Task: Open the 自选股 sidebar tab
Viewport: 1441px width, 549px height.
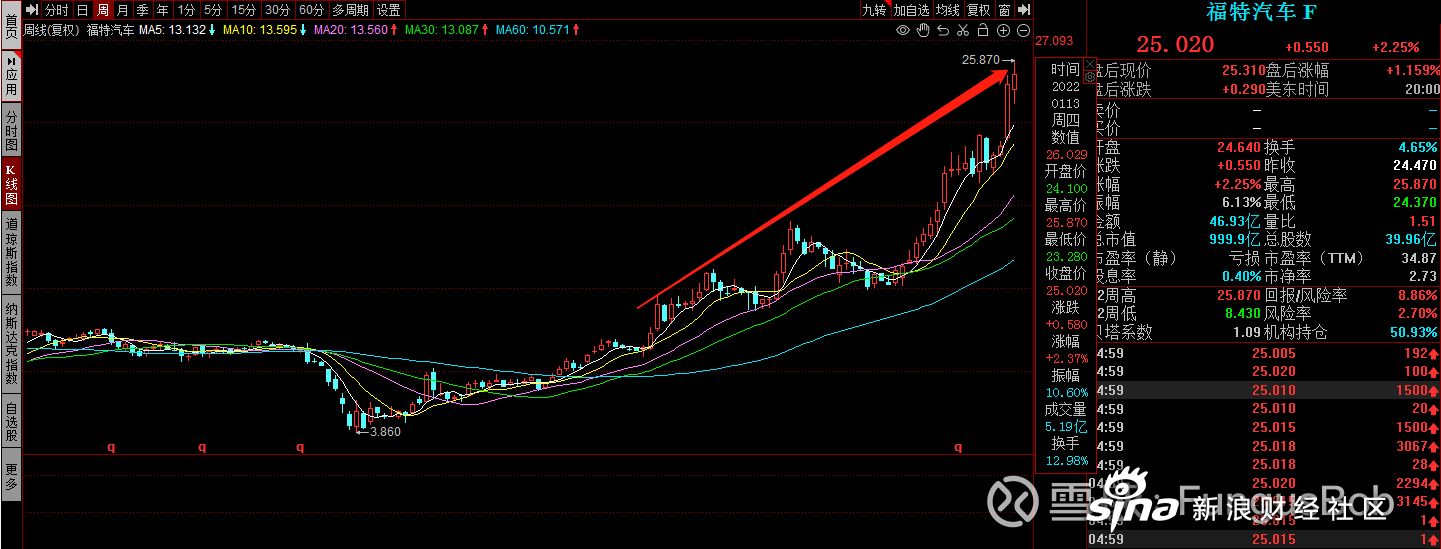Action: [11, 422]
